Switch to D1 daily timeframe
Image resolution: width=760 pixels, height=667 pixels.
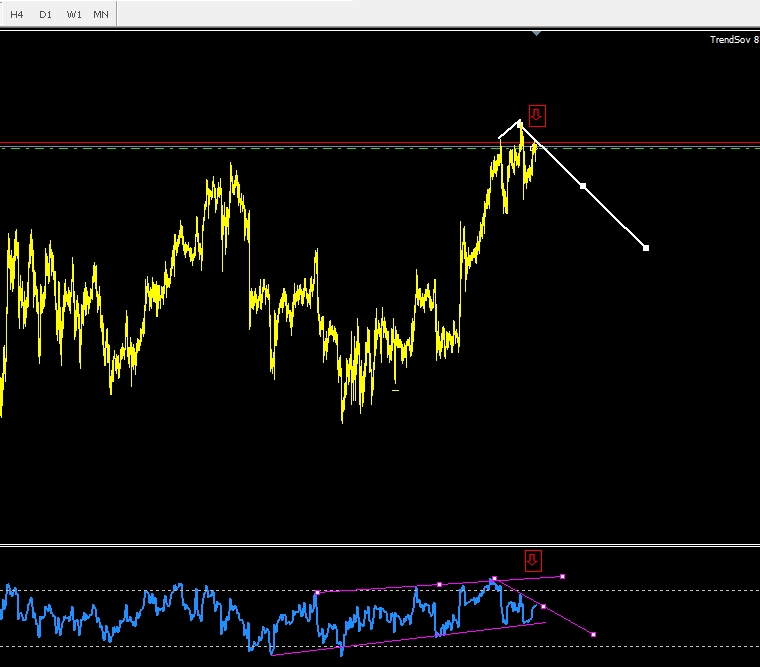pos(45,15)
